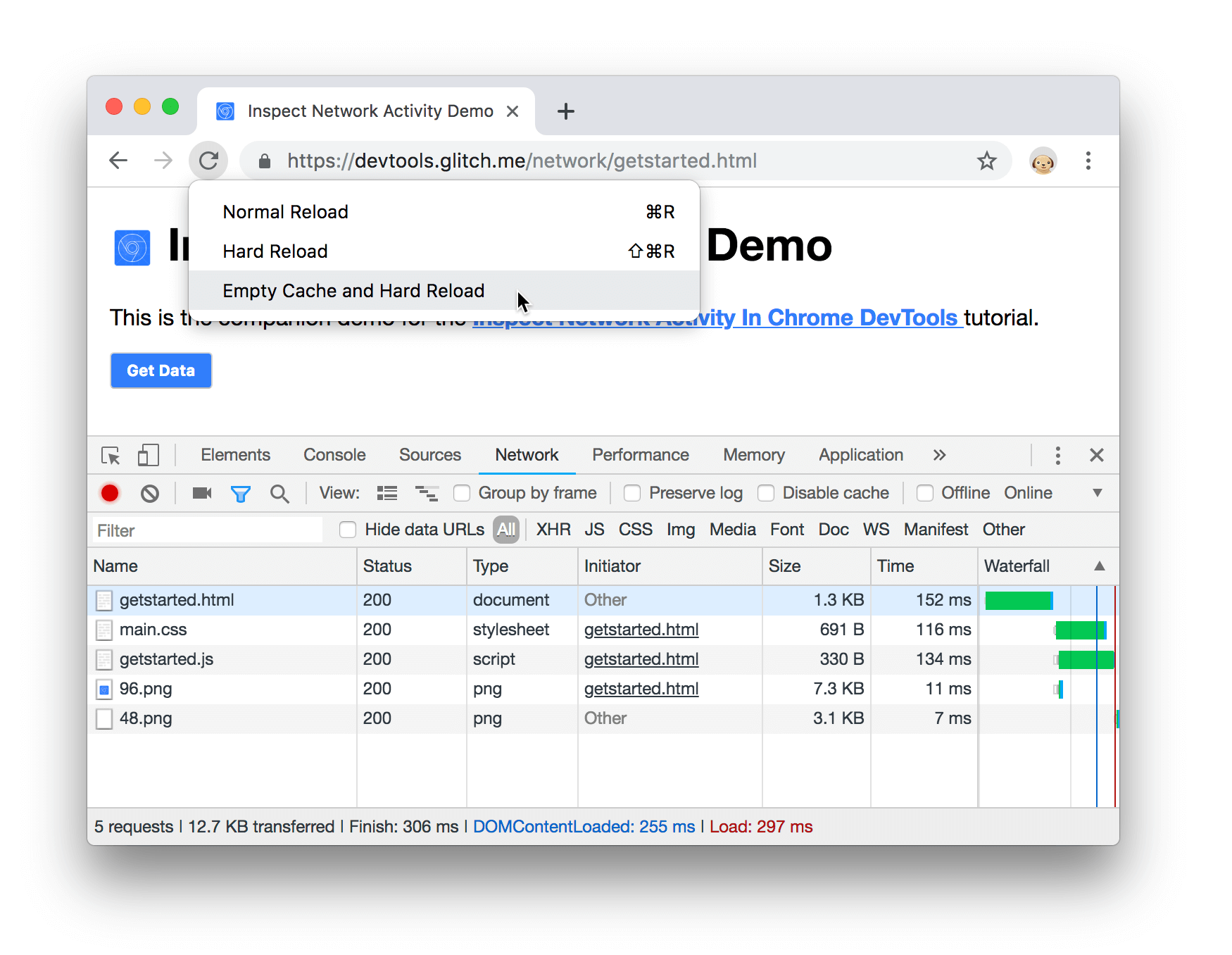Open a new tab with plus icon
The image size is (1232, 955).
tap(566, 111)
